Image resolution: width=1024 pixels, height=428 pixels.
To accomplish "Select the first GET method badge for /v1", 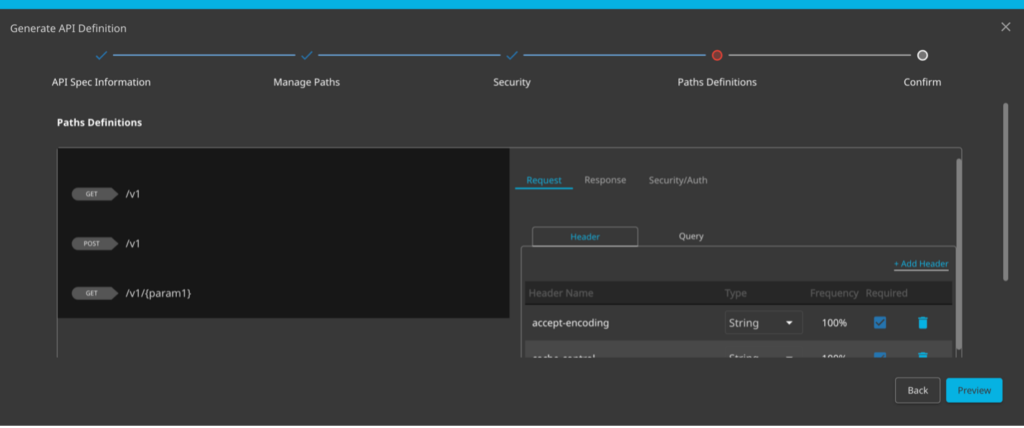I will [95, 194].
